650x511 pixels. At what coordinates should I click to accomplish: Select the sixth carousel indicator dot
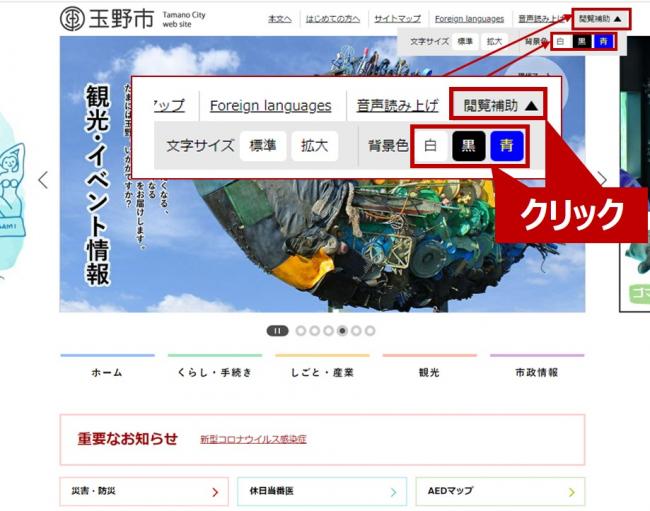pyautogui.click(x=370, y=331)
